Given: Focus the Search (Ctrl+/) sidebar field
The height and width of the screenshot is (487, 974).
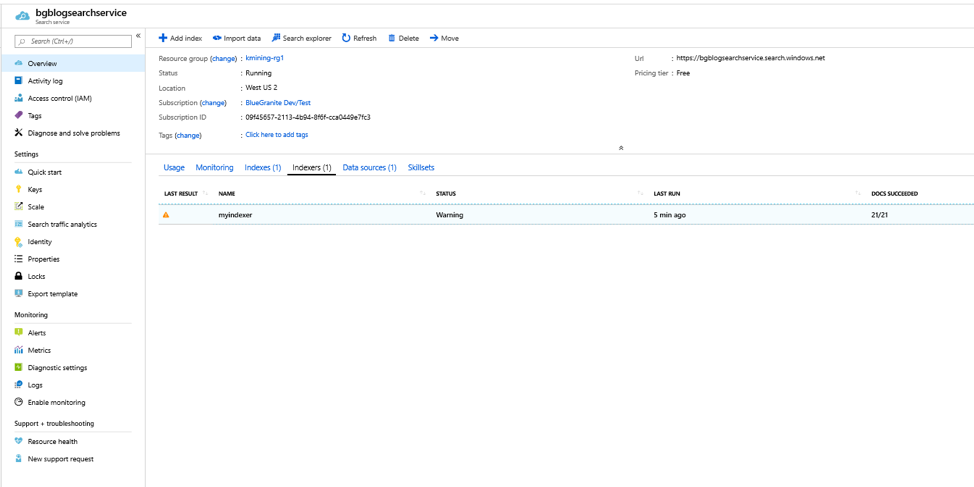Looking at the screenshot, I should pos(73,41).
